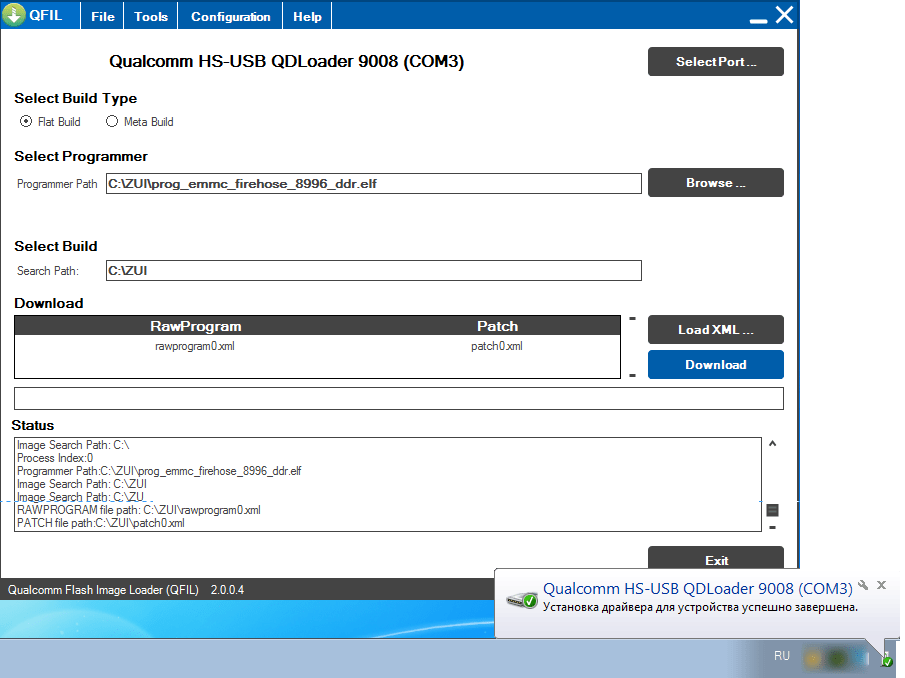This screenshot has height=678, width=905.
Task: Click the Process Index:0 status line
Action: point(55,458)
